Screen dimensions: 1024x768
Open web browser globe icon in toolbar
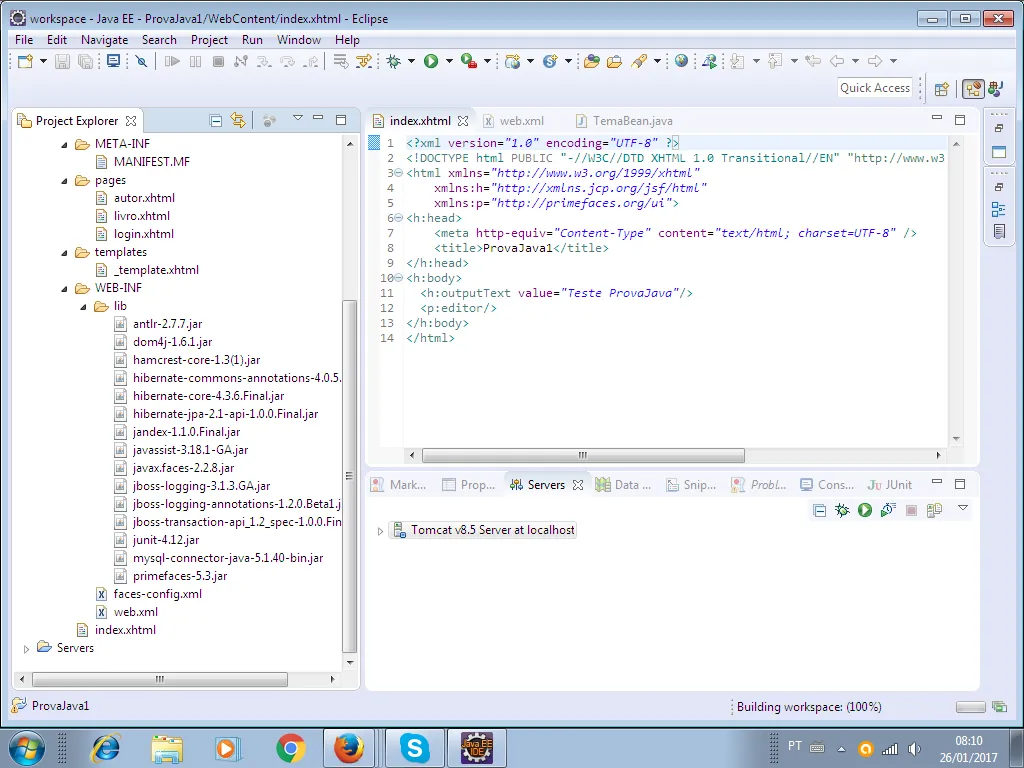tap(681, 62)
